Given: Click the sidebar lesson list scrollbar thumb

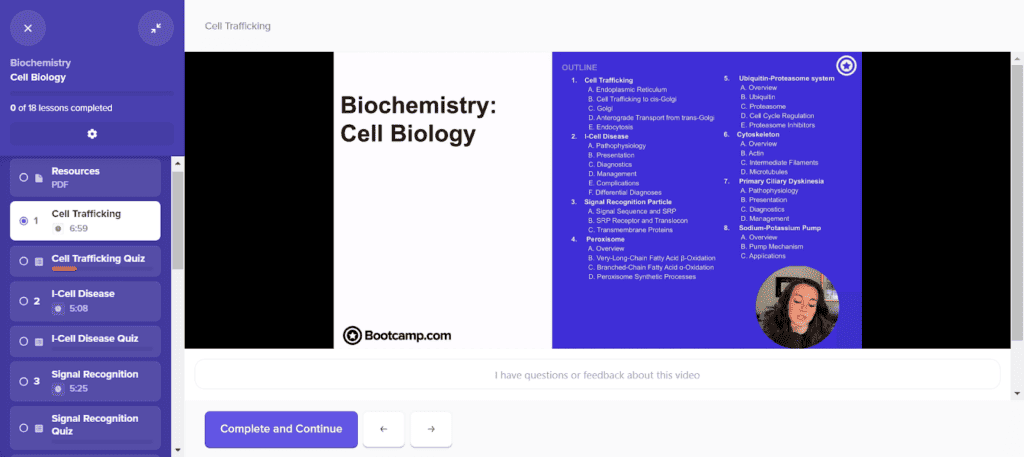Looking at the screenshot, I should 177,221.
